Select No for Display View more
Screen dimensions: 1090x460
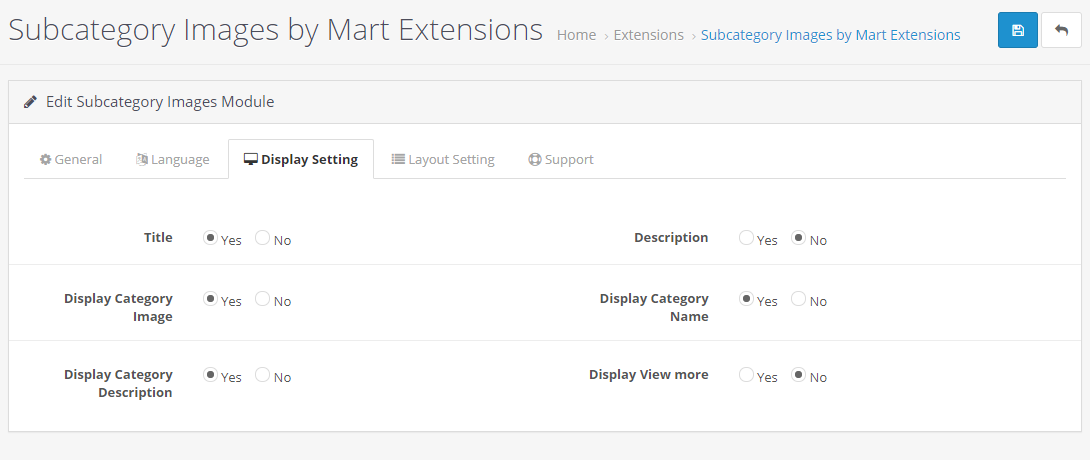click(x=799, y=375)
